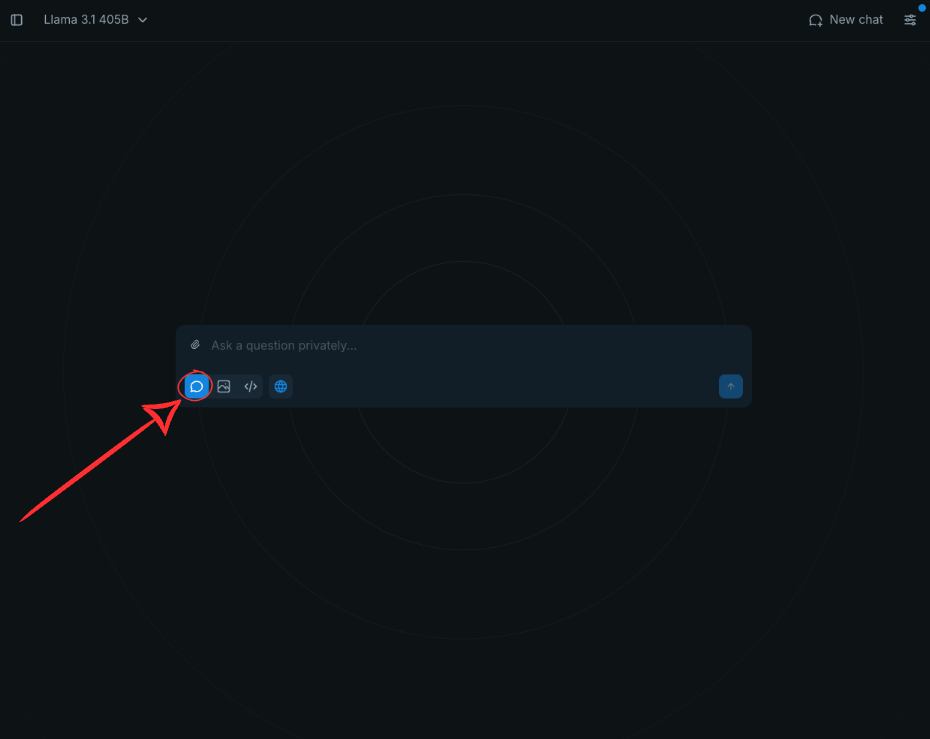Click the picture icon in the prompt box
This screenshot has width=930, height=739.
point(224,386)
